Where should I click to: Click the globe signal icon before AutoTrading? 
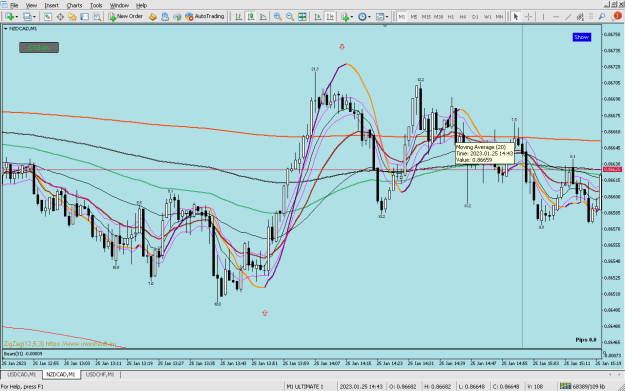177,17
